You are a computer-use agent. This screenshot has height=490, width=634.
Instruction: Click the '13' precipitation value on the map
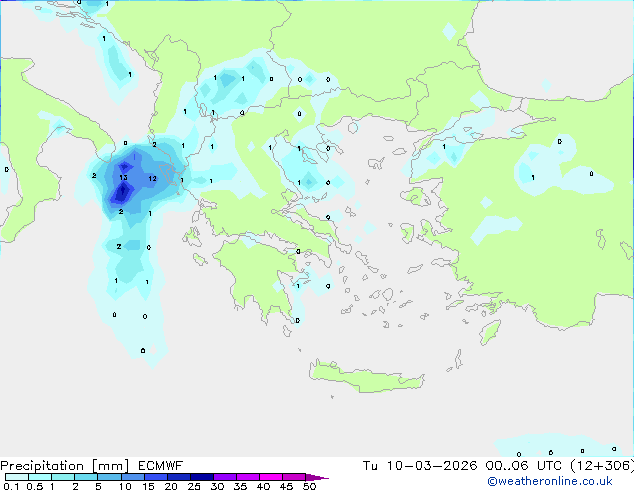[x=123, y=177]
